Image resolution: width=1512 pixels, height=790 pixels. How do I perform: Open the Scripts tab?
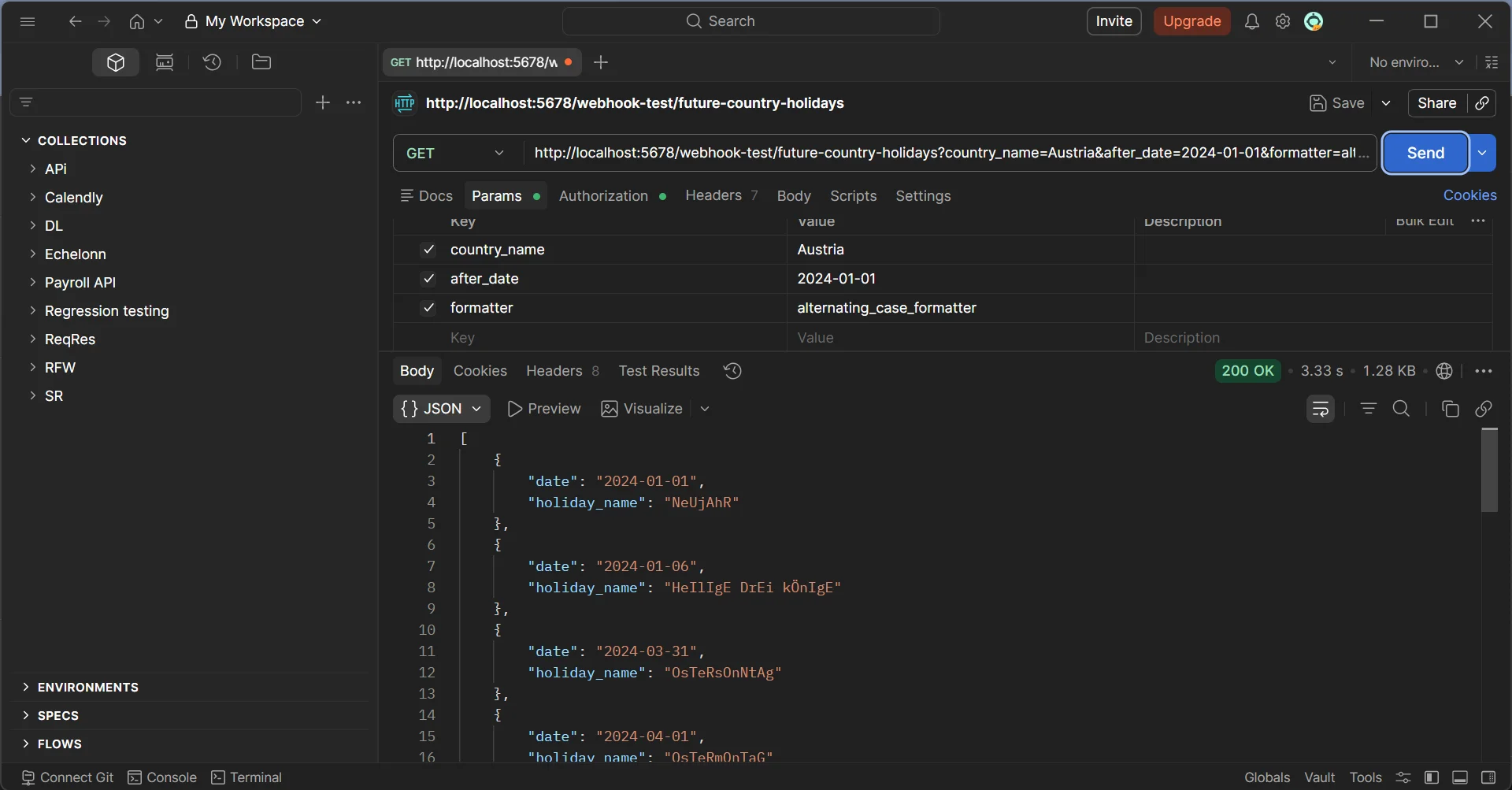pyautogui.click(x=853, y=196)
